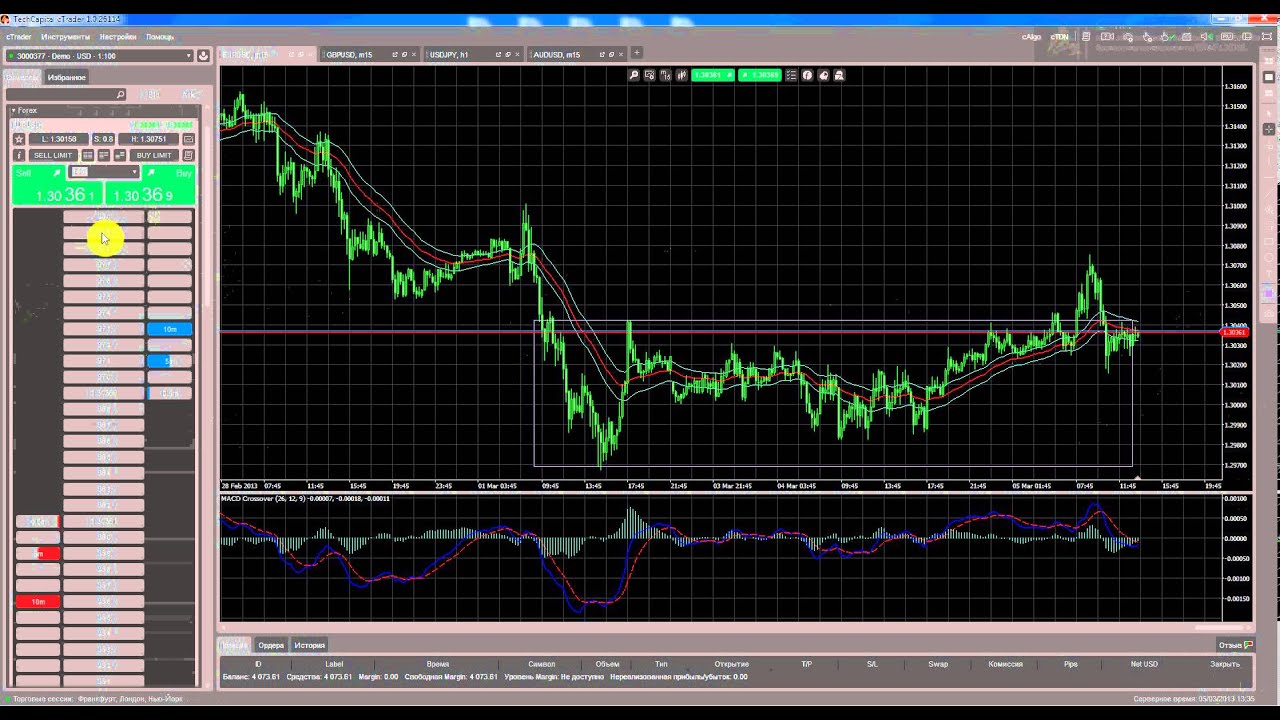This screenshot has height=720, width=1280.
Task: Open the indicators f icon in chart toolbar
Action: (x=808, y=75)
